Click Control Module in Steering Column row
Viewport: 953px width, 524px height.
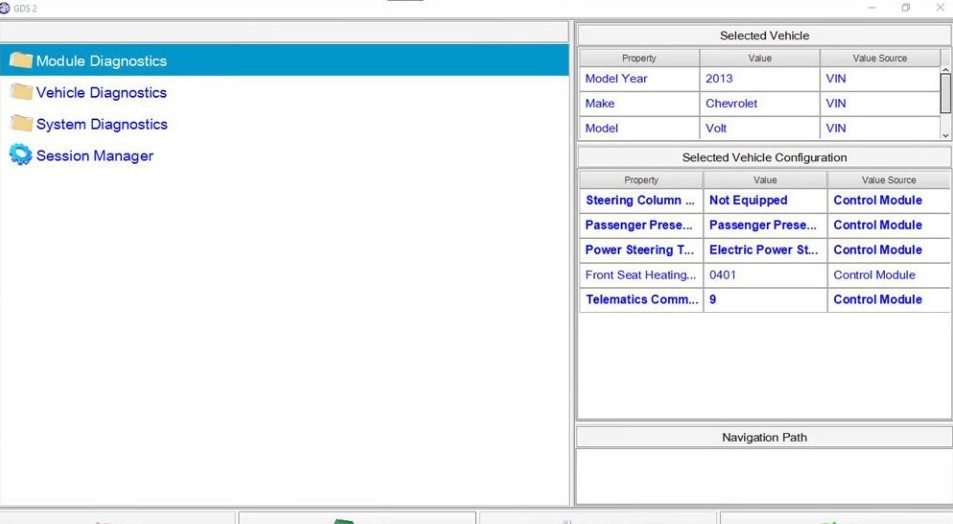tap(889, 200)
